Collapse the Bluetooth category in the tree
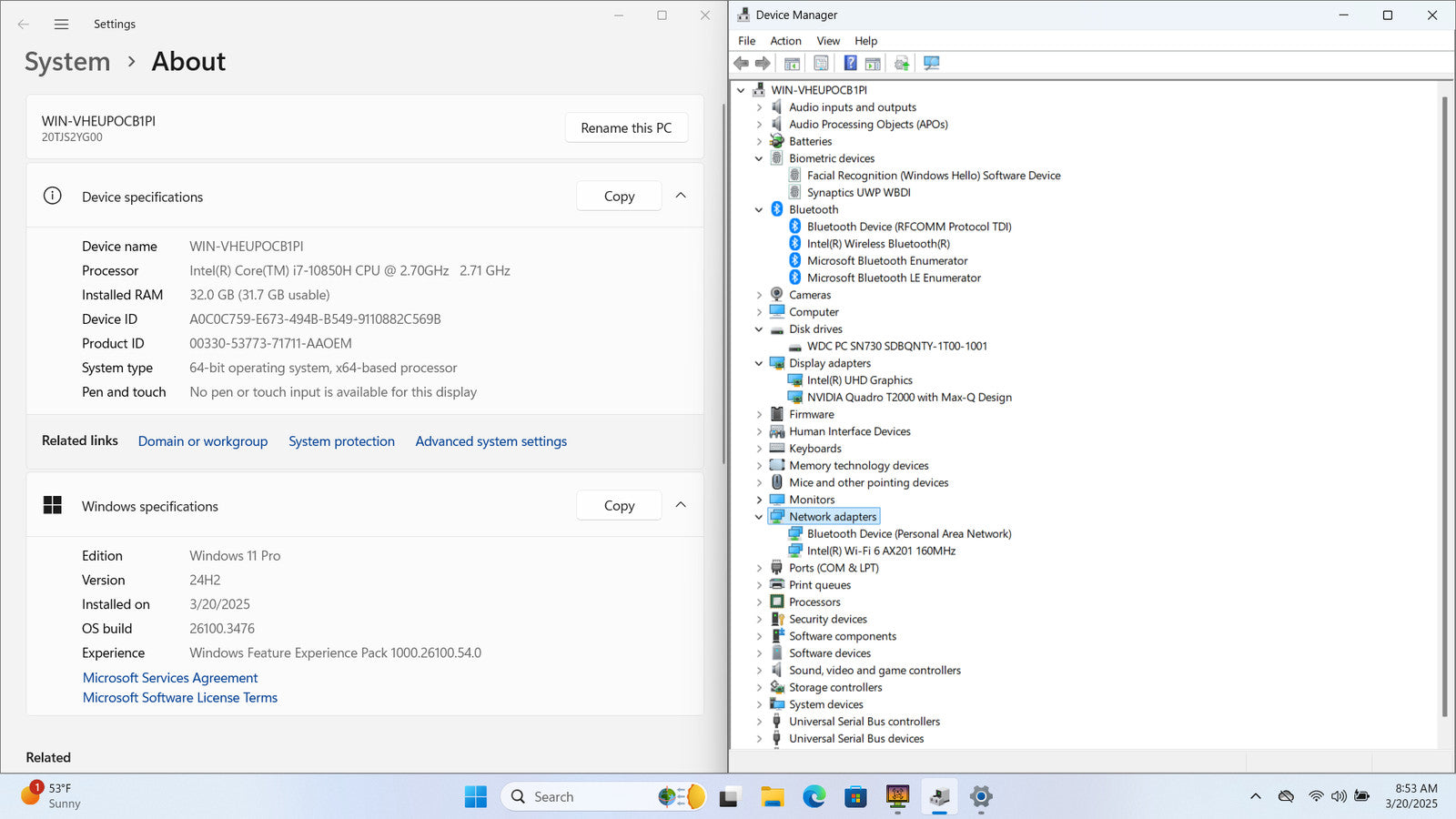1456x819 pixels. (759, 209)
